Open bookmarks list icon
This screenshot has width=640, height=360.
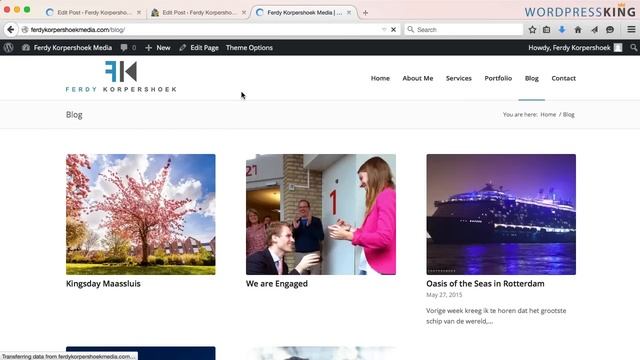(x=547, y=29)
